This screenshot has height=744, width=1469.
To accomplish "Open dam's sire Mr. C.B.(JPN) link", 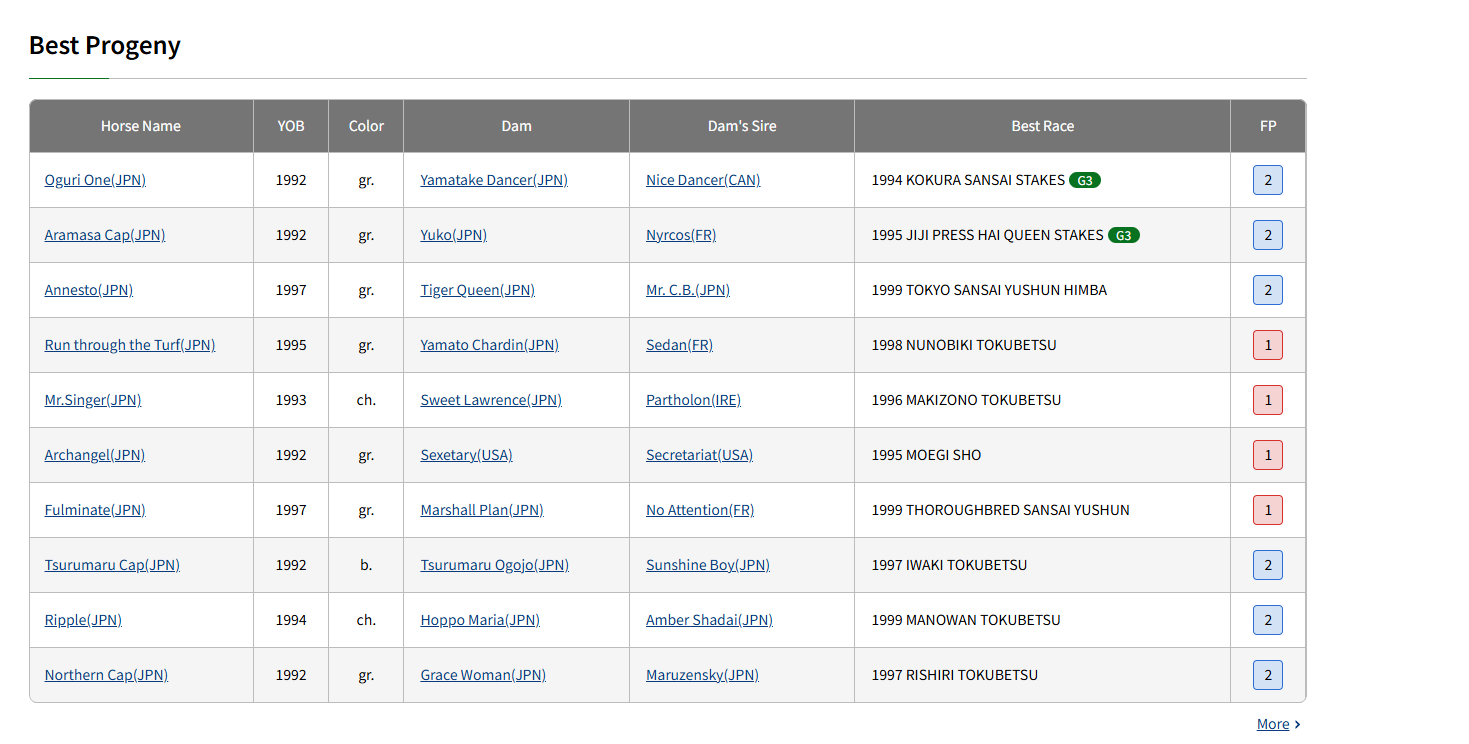I will point(688,290).
